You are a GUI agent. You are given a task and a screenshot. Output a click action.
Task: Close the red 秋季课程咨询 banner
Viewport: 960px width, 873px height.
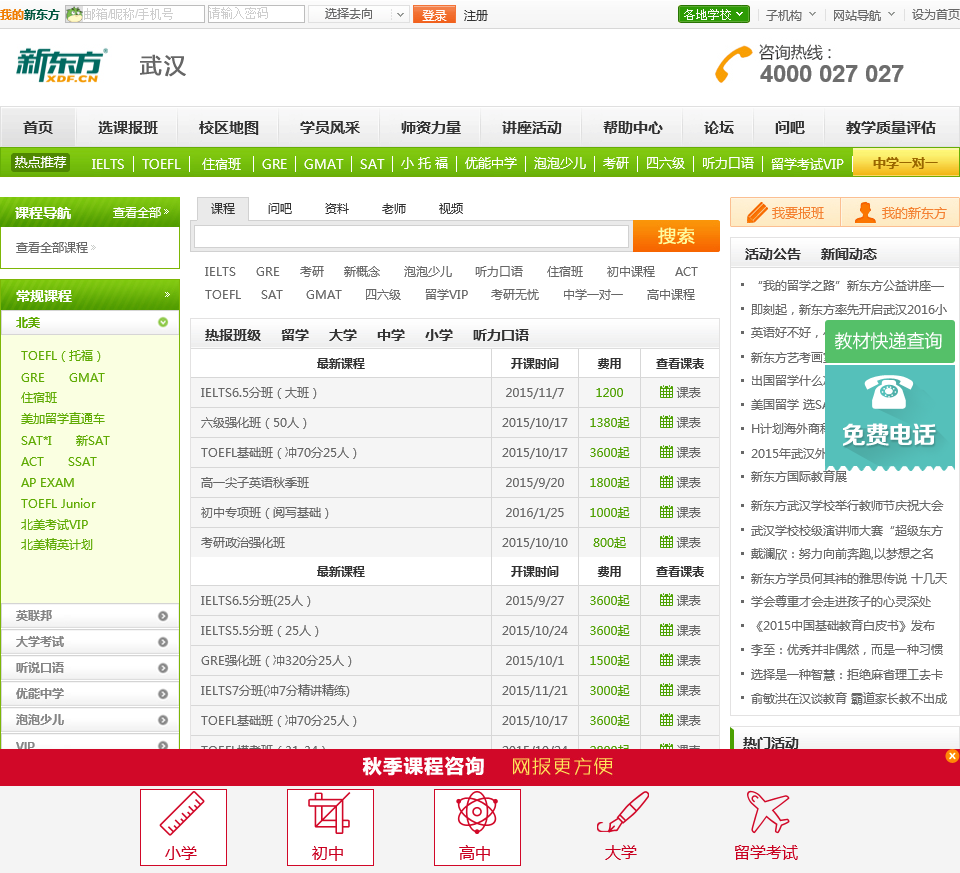(952, 756)
